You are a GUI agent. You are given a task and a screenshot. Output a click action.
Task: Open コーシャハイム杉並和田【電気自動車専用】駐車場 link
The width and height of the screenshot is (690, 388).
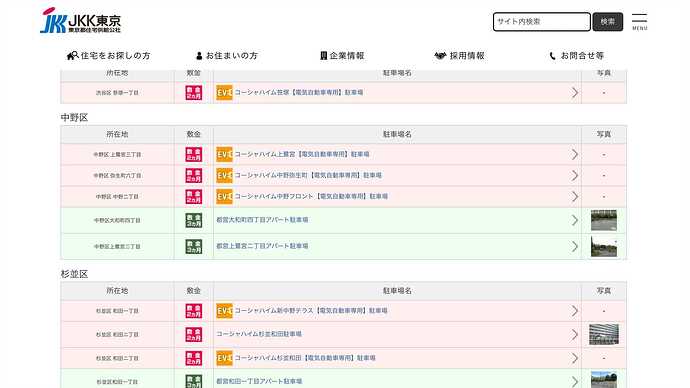coord(305,358)
